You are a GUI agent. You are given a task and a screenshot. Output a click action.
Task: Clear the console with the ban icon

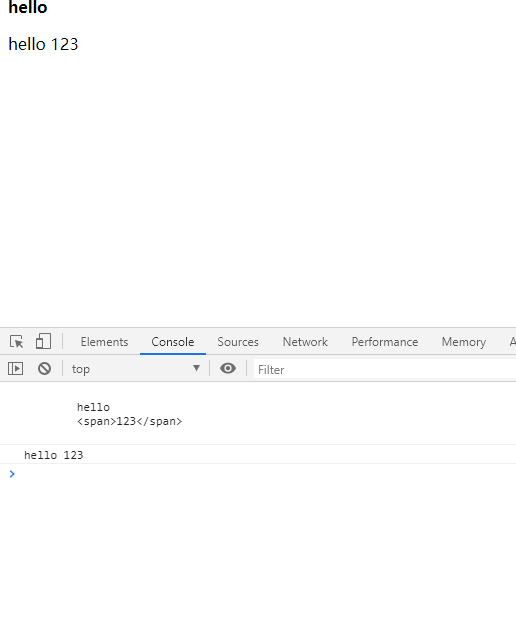[45, 369]
